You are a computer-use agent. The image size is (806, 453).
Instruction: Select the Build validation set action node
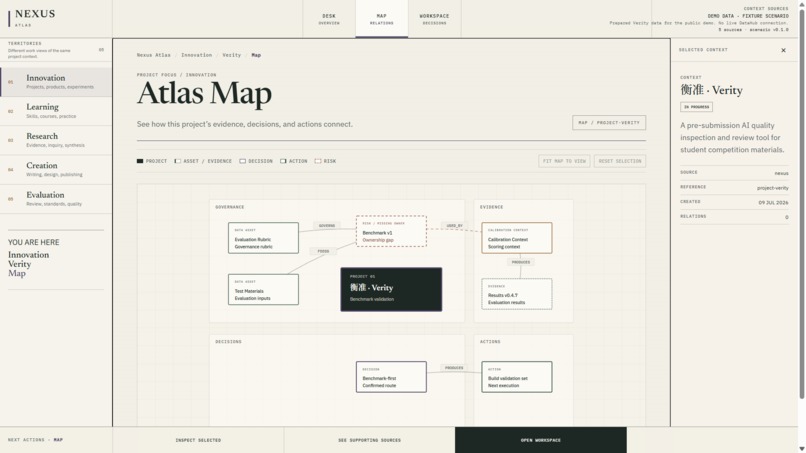click(x=517, y=377)
